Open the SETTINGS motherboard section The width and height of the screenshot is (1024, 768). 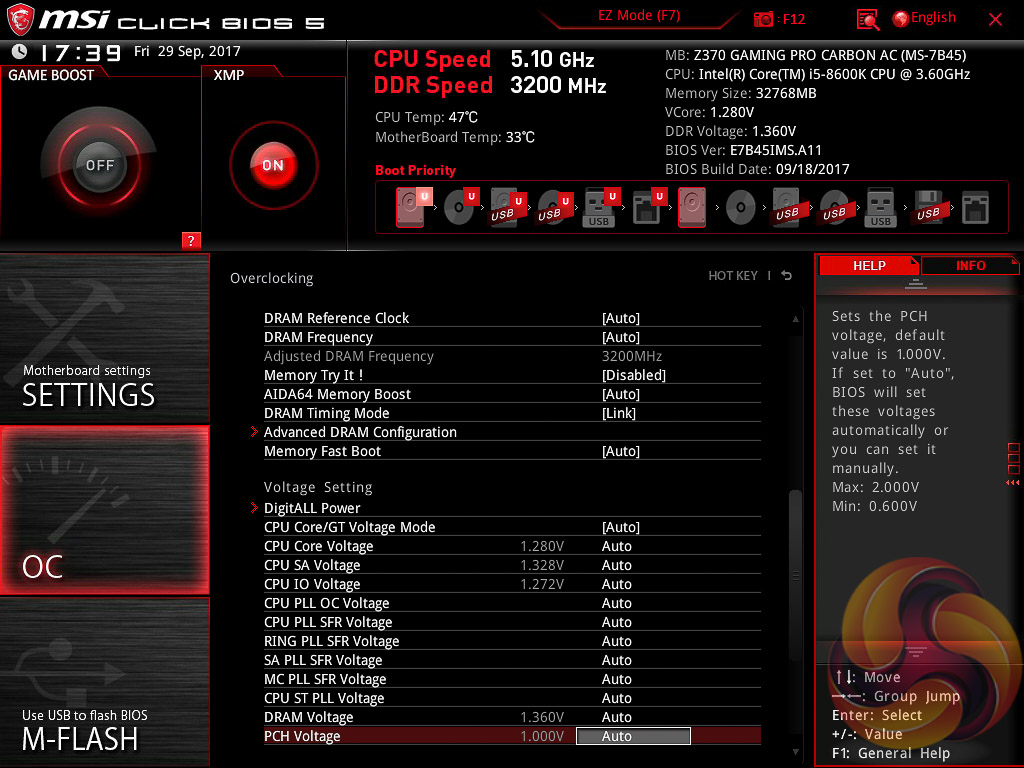[105, 340]
